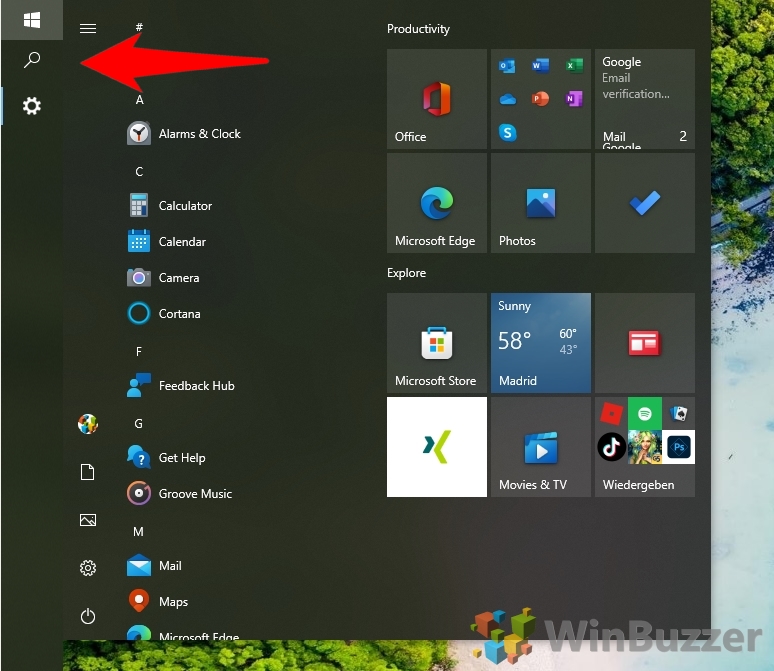Click the F letter header
The width and height of the screenshot is (774, 671).
139,351
